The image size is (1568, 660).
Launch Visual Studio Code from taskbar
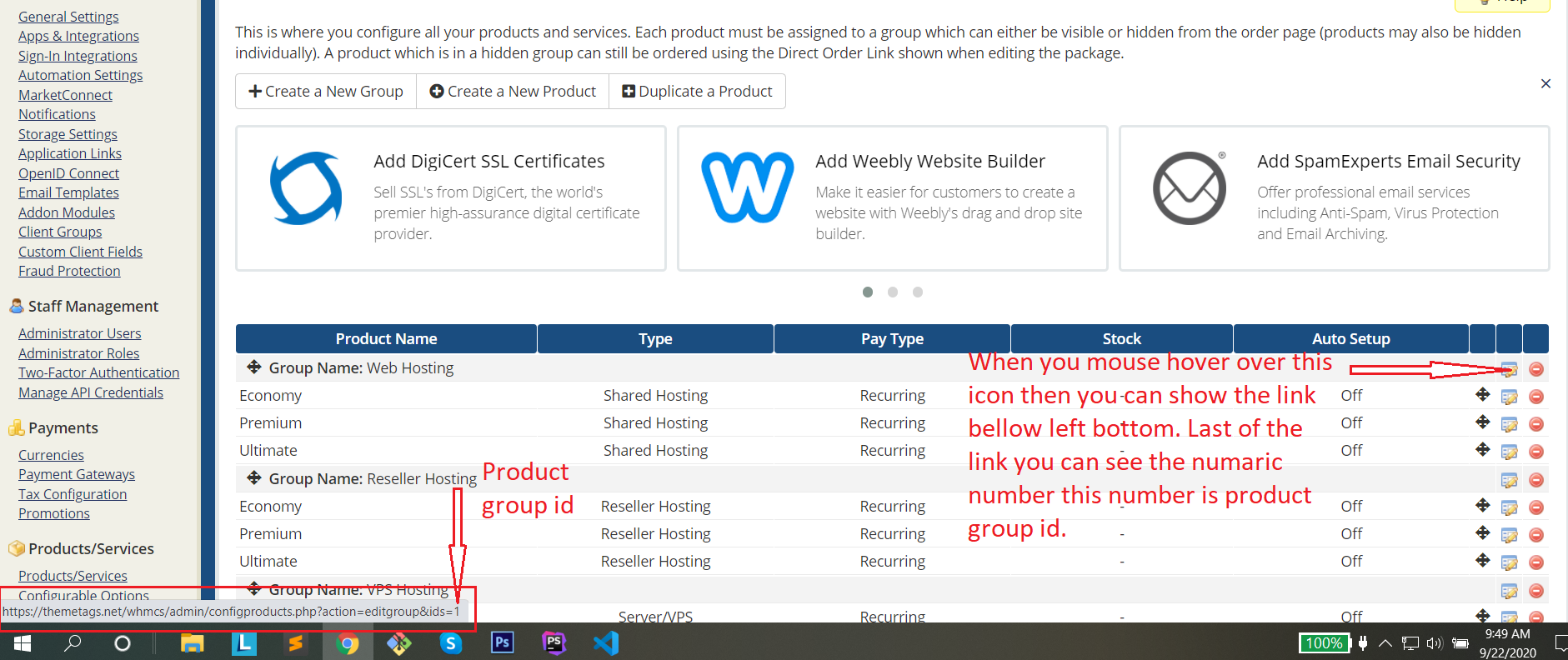coord(606,642)
